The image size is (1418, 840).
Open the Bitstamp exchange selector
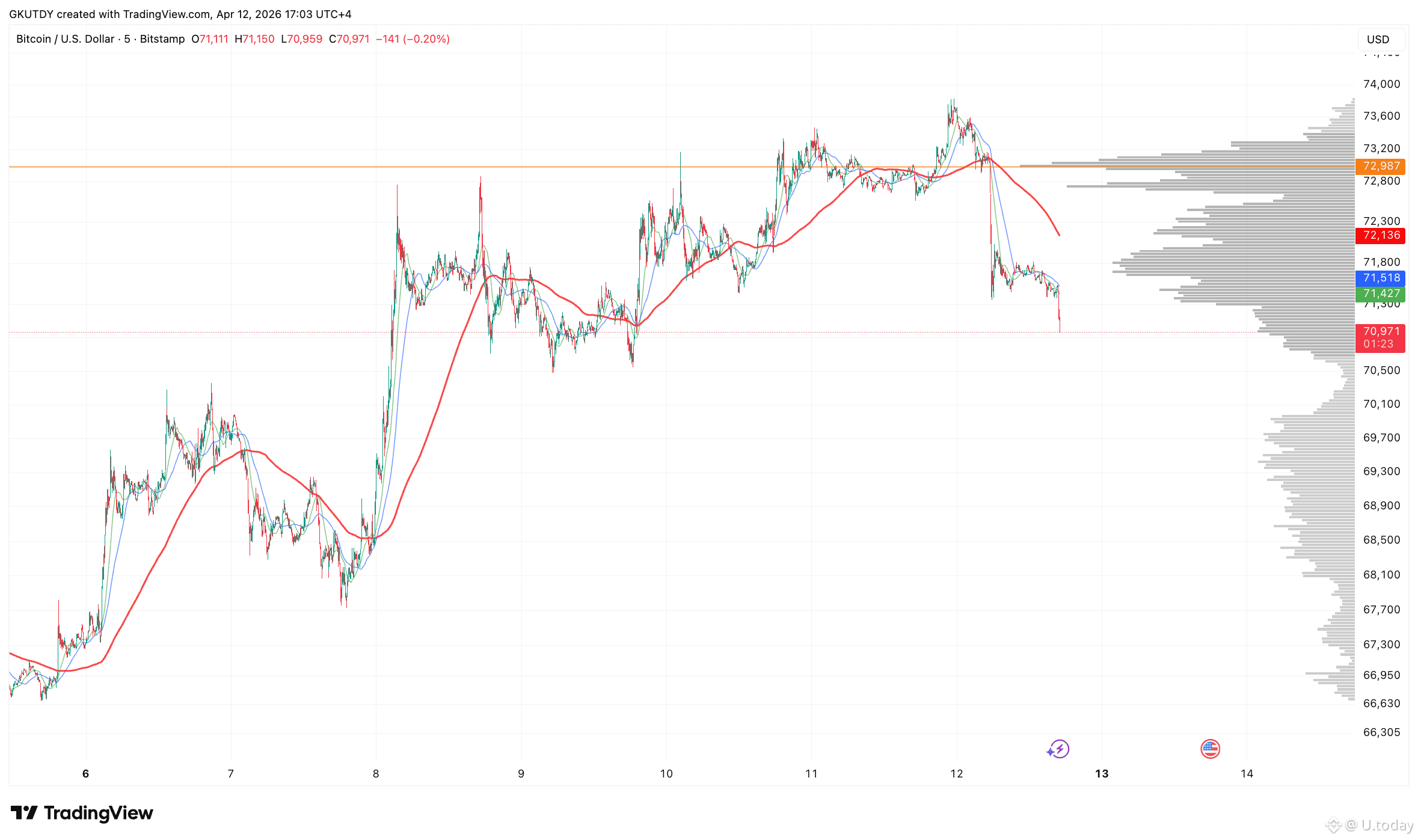click(x=162, y=39)
